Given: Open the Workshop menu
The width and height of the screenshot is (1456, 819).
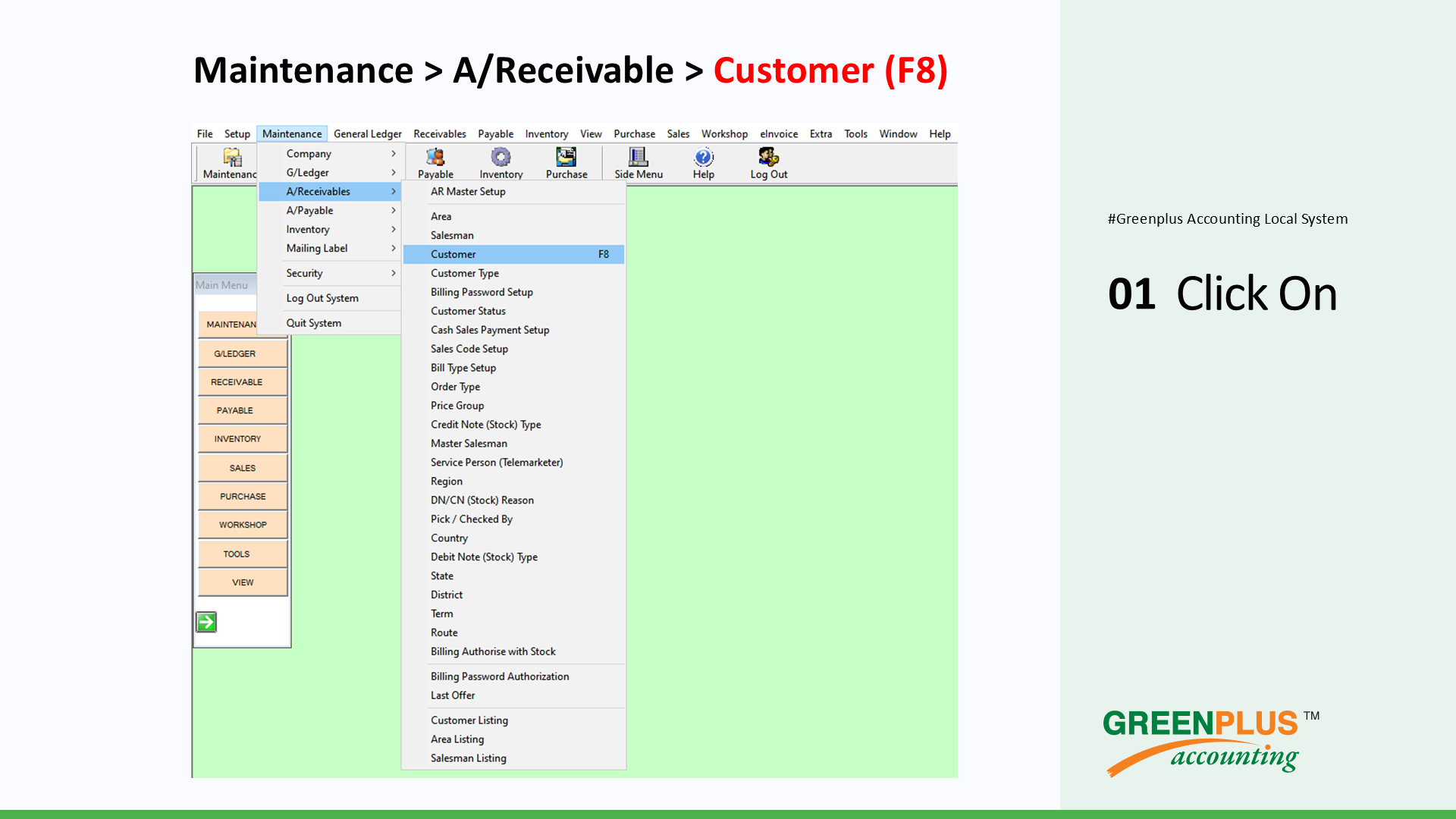Looking at the screenshot, I should click(724, 133).
